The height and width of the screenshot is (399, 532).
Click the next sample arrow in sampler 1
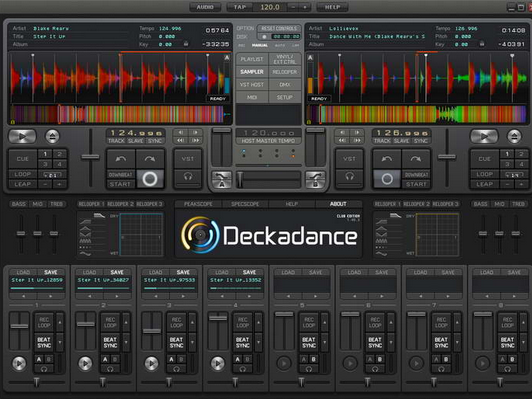click(51, 296)
